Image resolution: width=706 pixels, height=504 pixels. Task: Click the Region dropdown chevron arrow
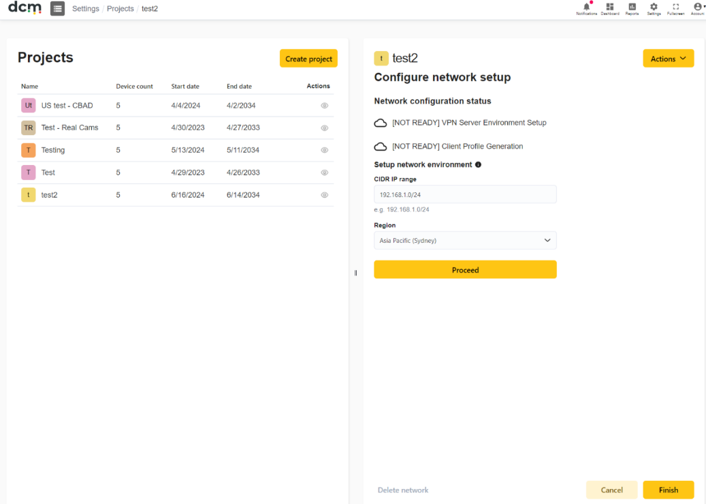click(547, 241)
